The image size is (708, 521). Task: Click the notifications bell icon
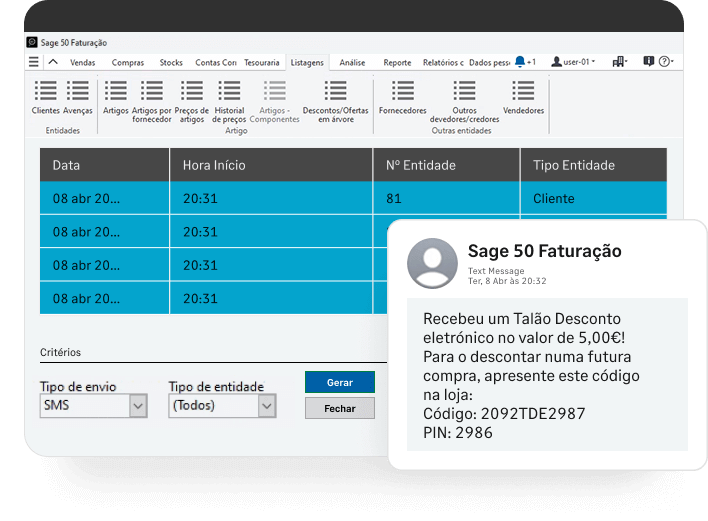(520, 62)
